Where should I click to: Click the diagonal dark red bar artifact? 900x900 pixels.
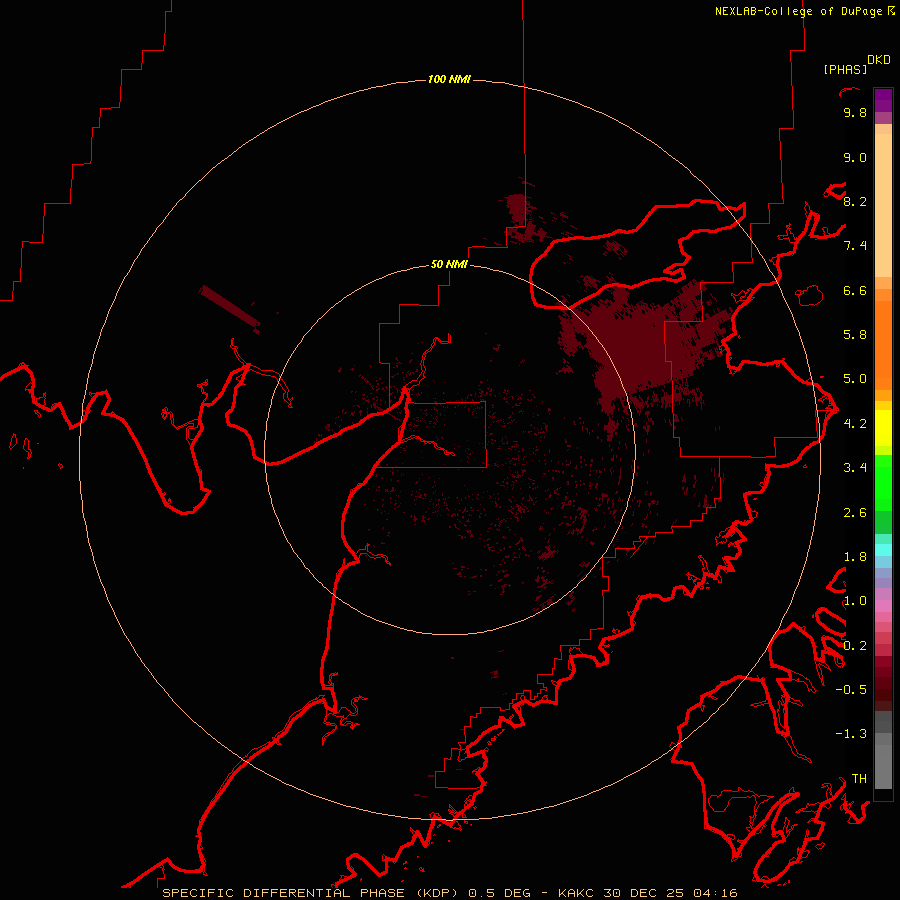tap(230, 309)
